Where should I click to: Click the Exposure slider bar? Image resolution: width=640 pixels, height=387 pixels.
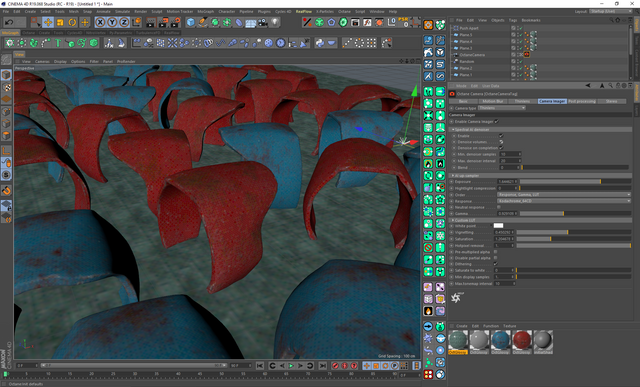[x=575, y=181]
